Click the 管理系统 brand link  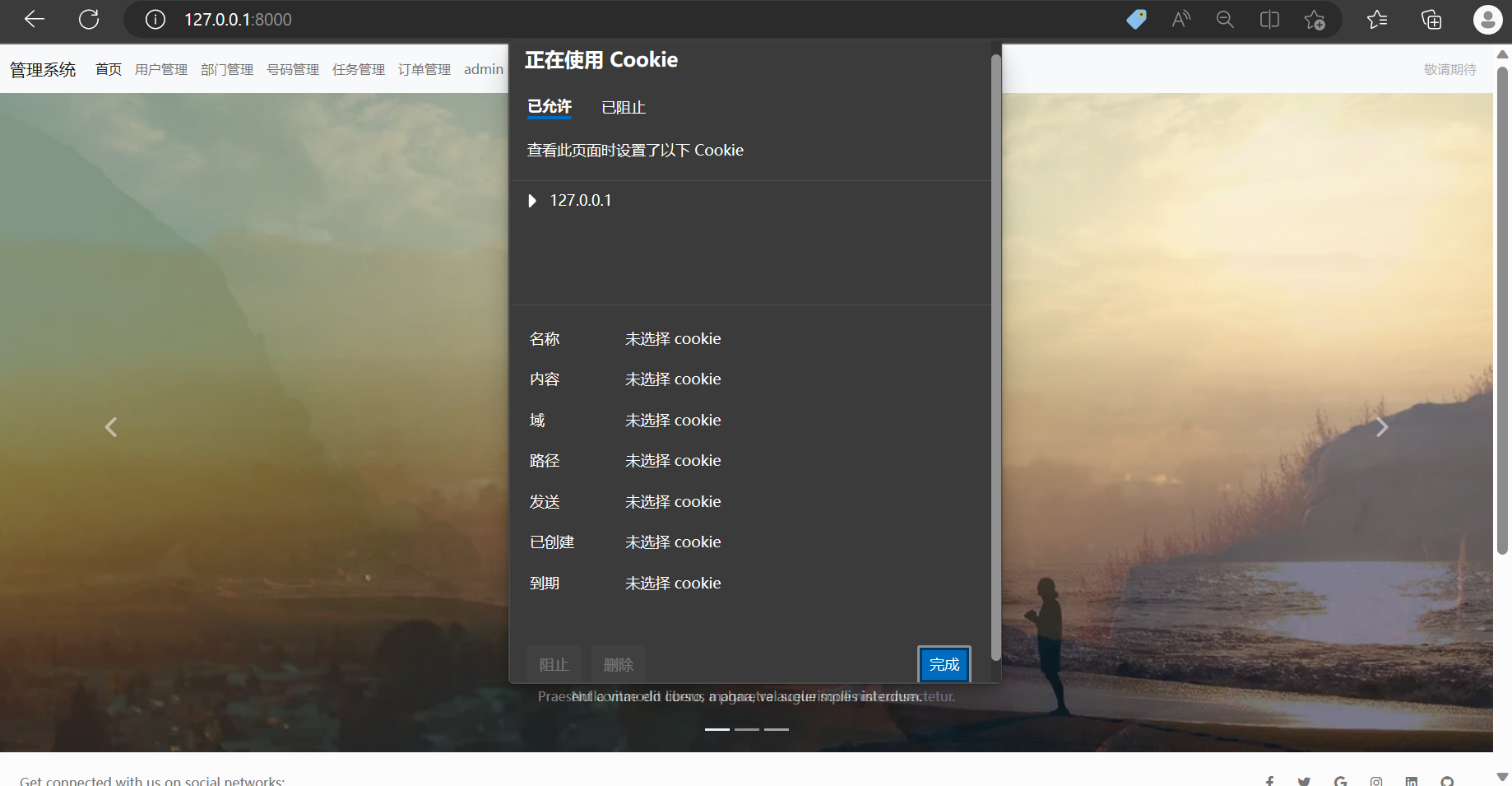pyautogui.click(x=43, y=70)
